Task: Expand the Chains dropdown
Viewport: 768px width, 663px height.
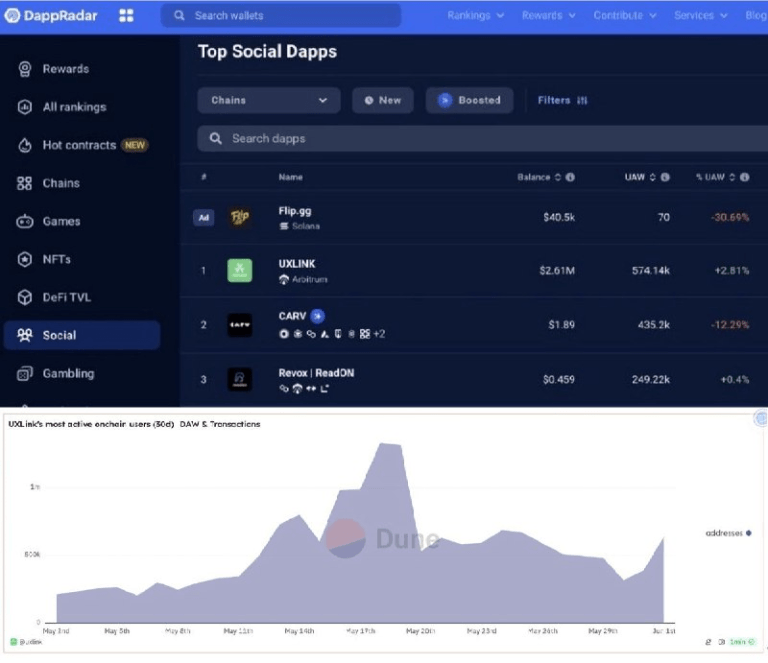Action: [268, 100]
